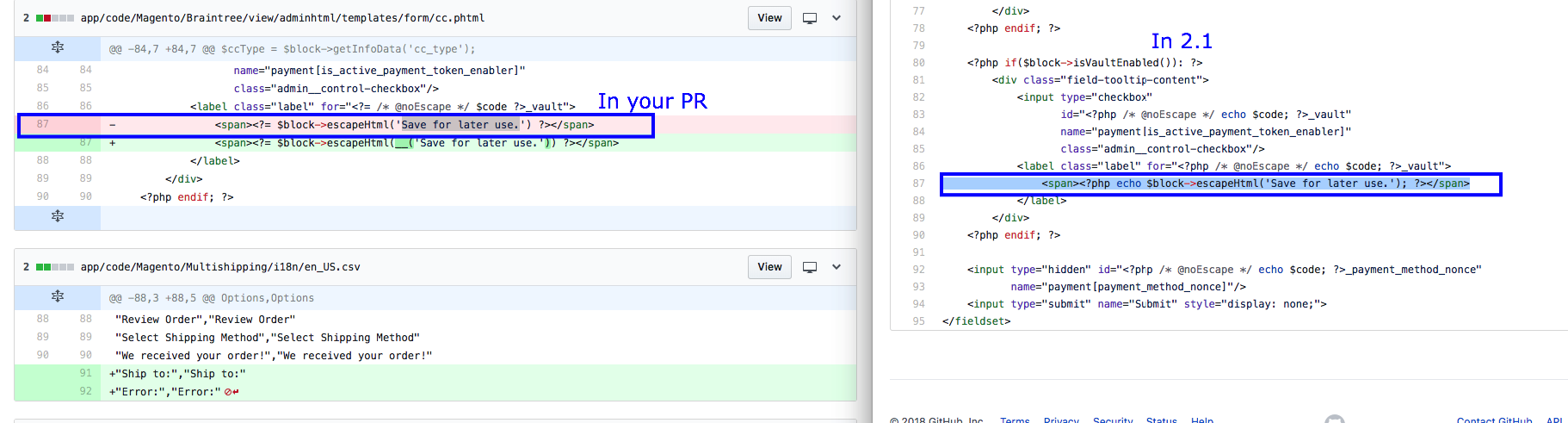Click the View button for cc.phtml
1568x423 pixels.
pyautogui.click(x=769, y=18)
